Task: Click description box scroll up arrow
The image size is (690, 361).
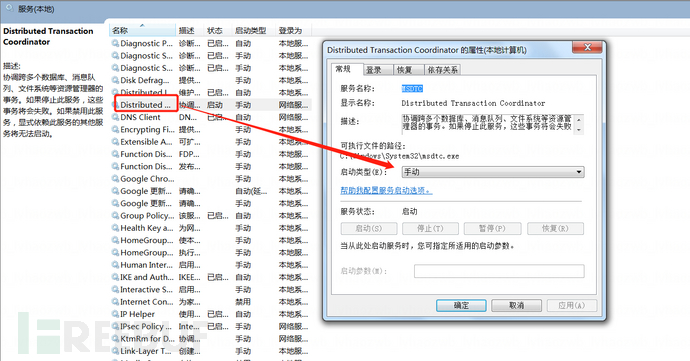Action: [579, 120]
